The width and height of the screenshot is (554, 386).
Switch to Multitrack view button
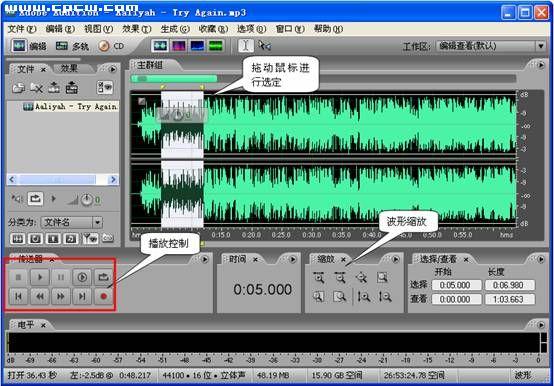coord(72,46)
